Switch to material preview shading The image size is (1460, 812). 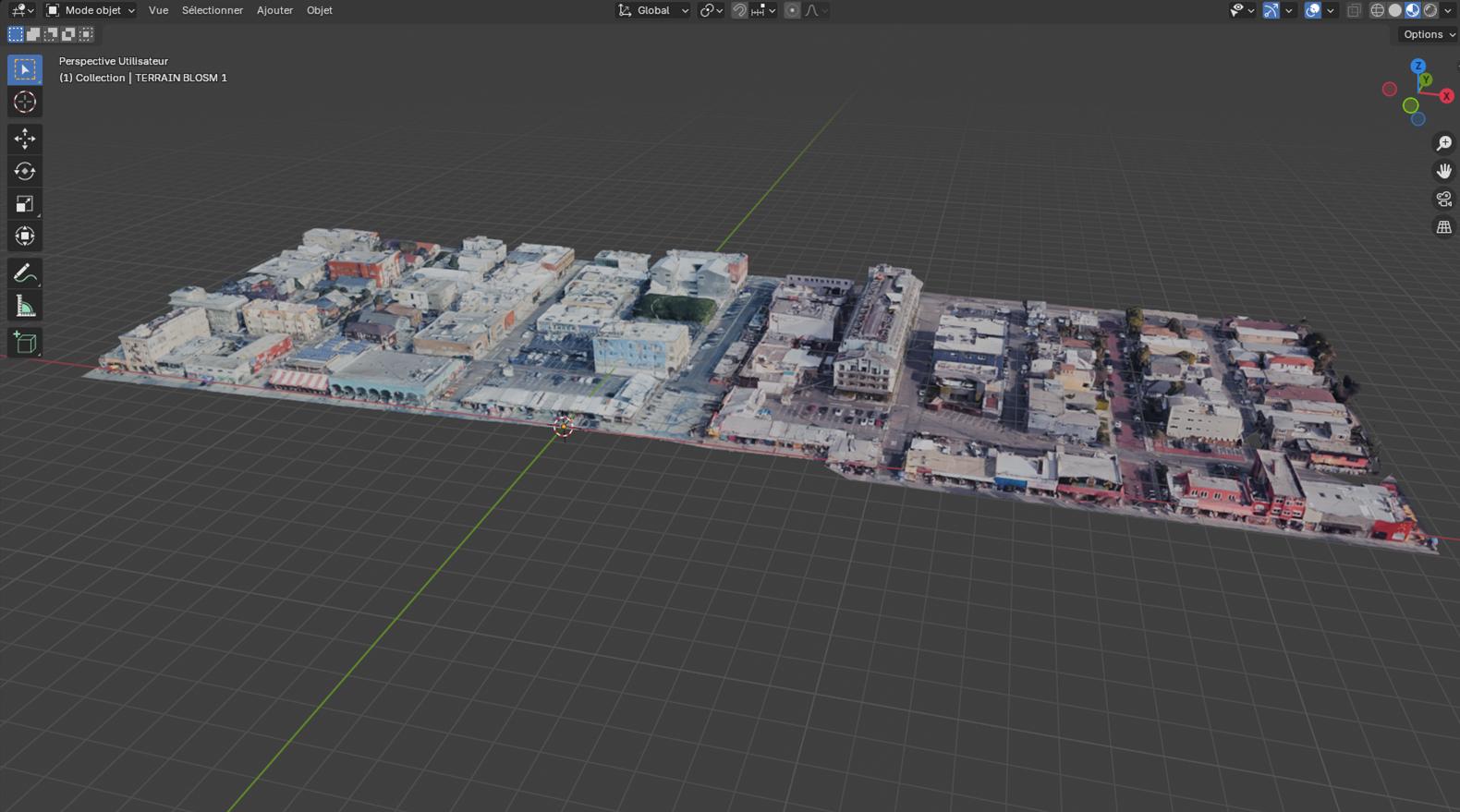(1412, 10)
